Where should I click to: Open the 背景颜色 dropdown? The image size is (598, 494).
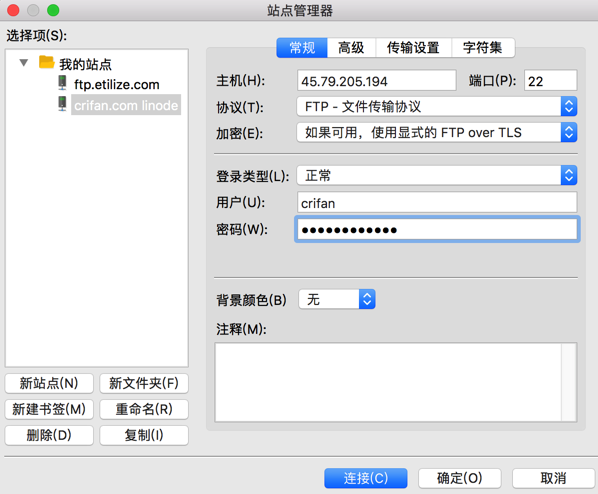point(337,299)
